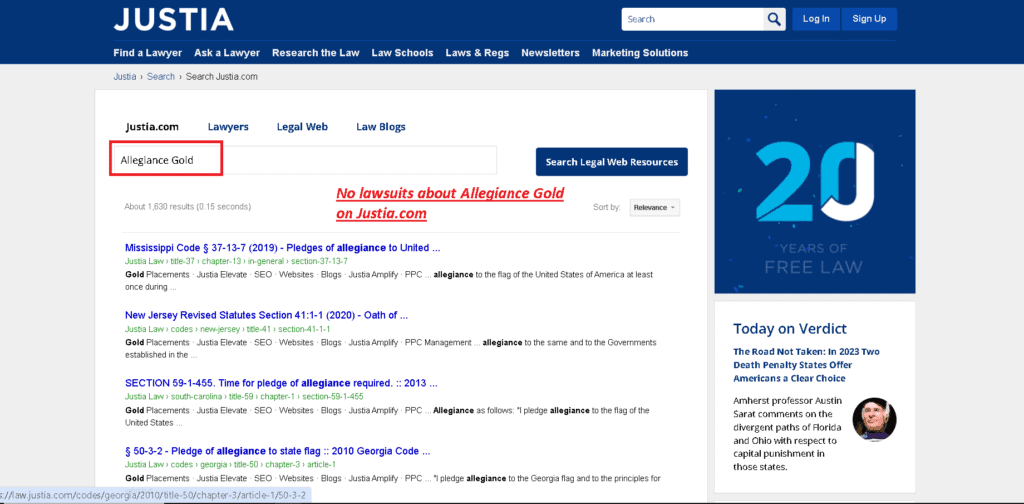The width and height of the screenshot is (1024, 504).
Task: Open the Relevance sort dropdown
Action: [654, 208]
